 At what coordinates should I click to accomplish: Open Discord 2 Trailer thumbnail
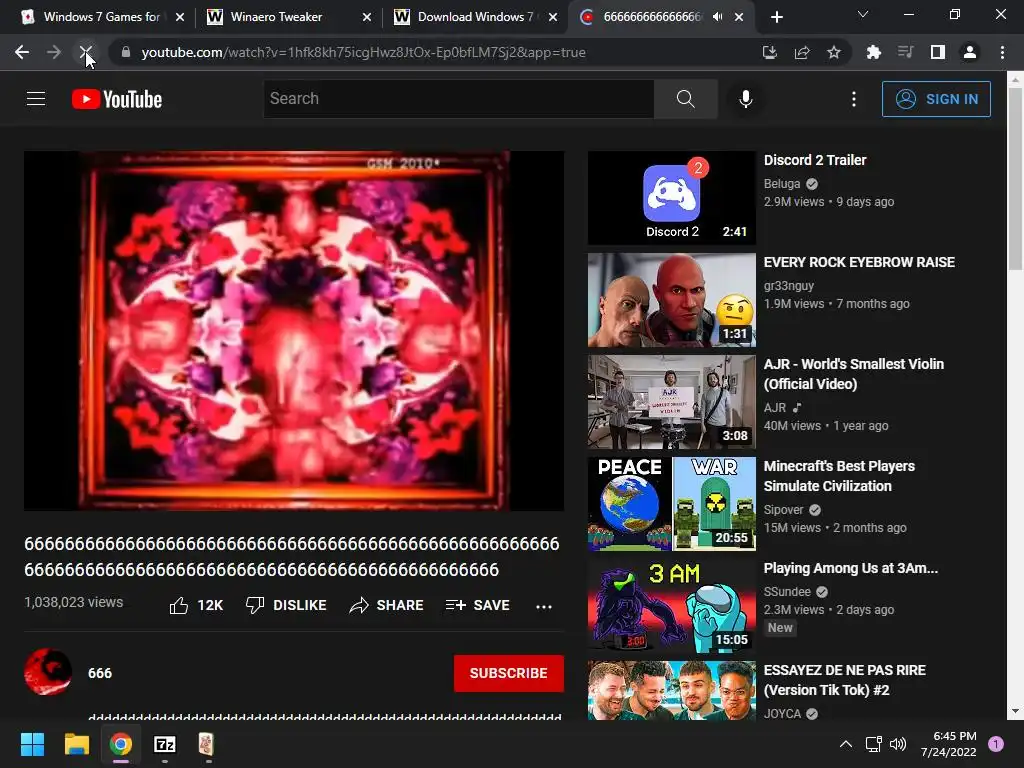click(671, 198)
